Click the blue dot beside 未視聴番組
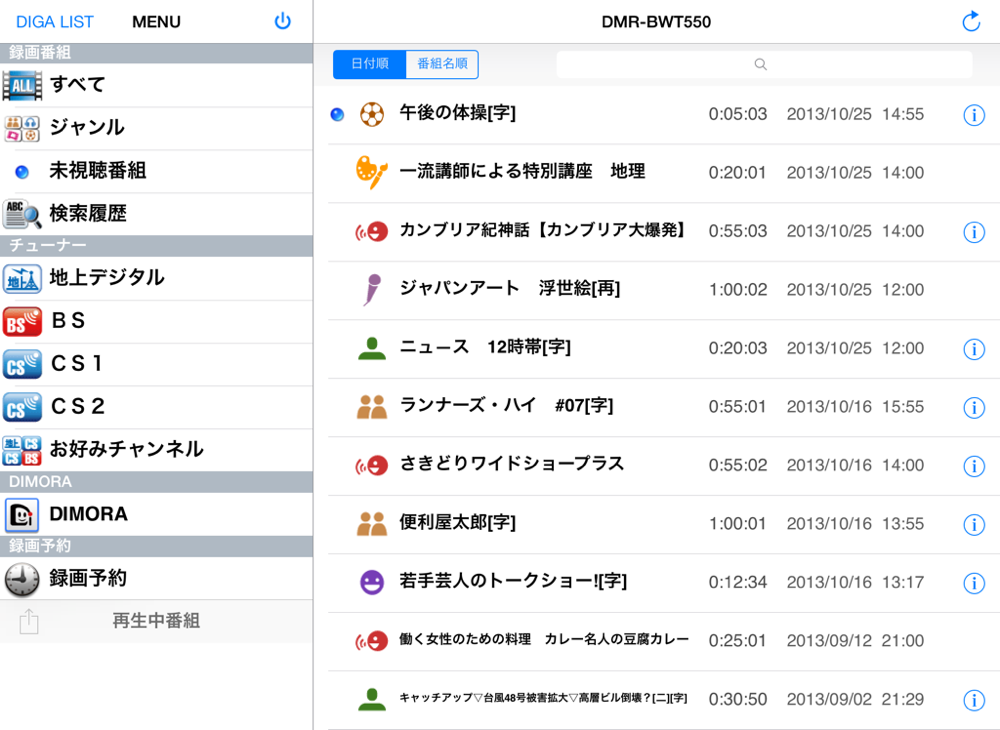Screen dimensions: 1000x730 pos(22,172)
